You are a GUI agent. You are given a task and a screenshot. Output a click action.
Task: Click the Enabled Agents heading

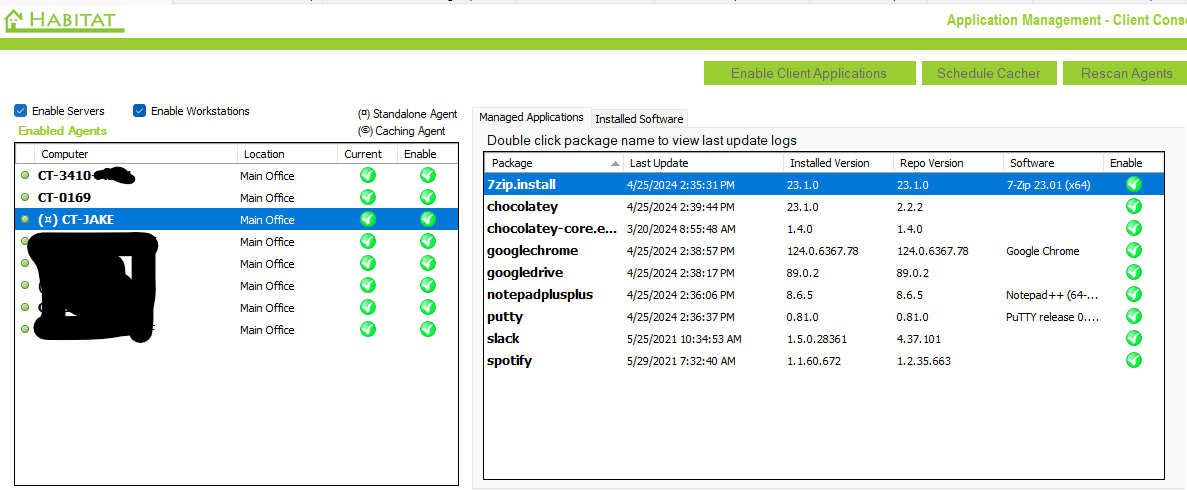[x=63, y=130]
